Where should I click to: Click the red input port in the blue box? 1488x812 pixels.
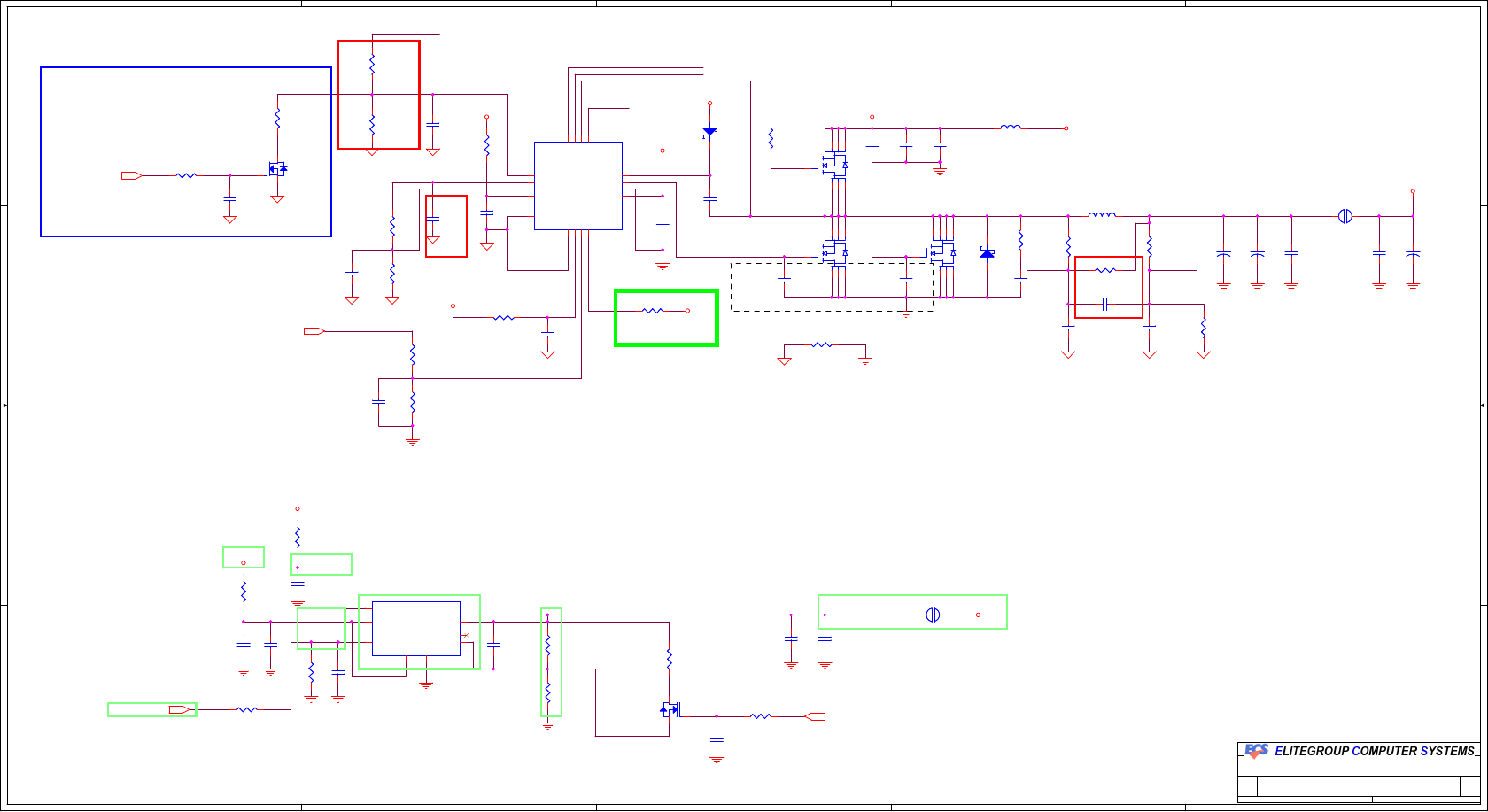coord(132,175)
